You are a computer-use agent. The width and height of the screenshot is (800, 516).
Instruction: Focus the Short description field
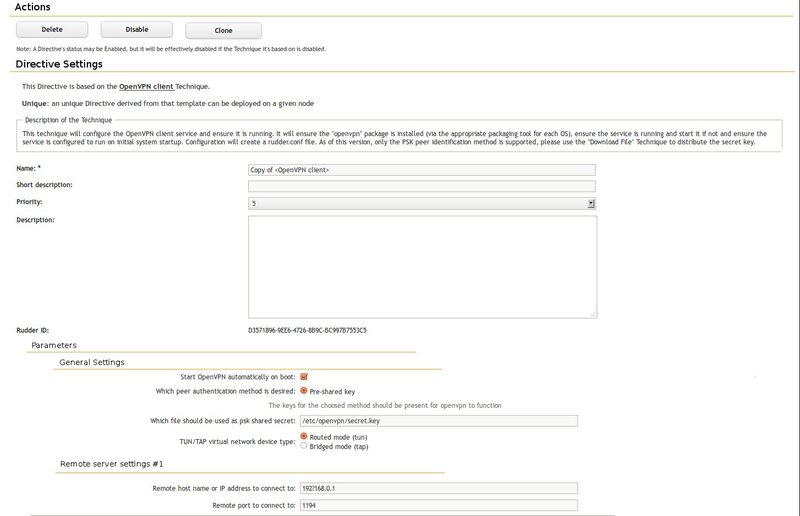[x=422, y=186]
